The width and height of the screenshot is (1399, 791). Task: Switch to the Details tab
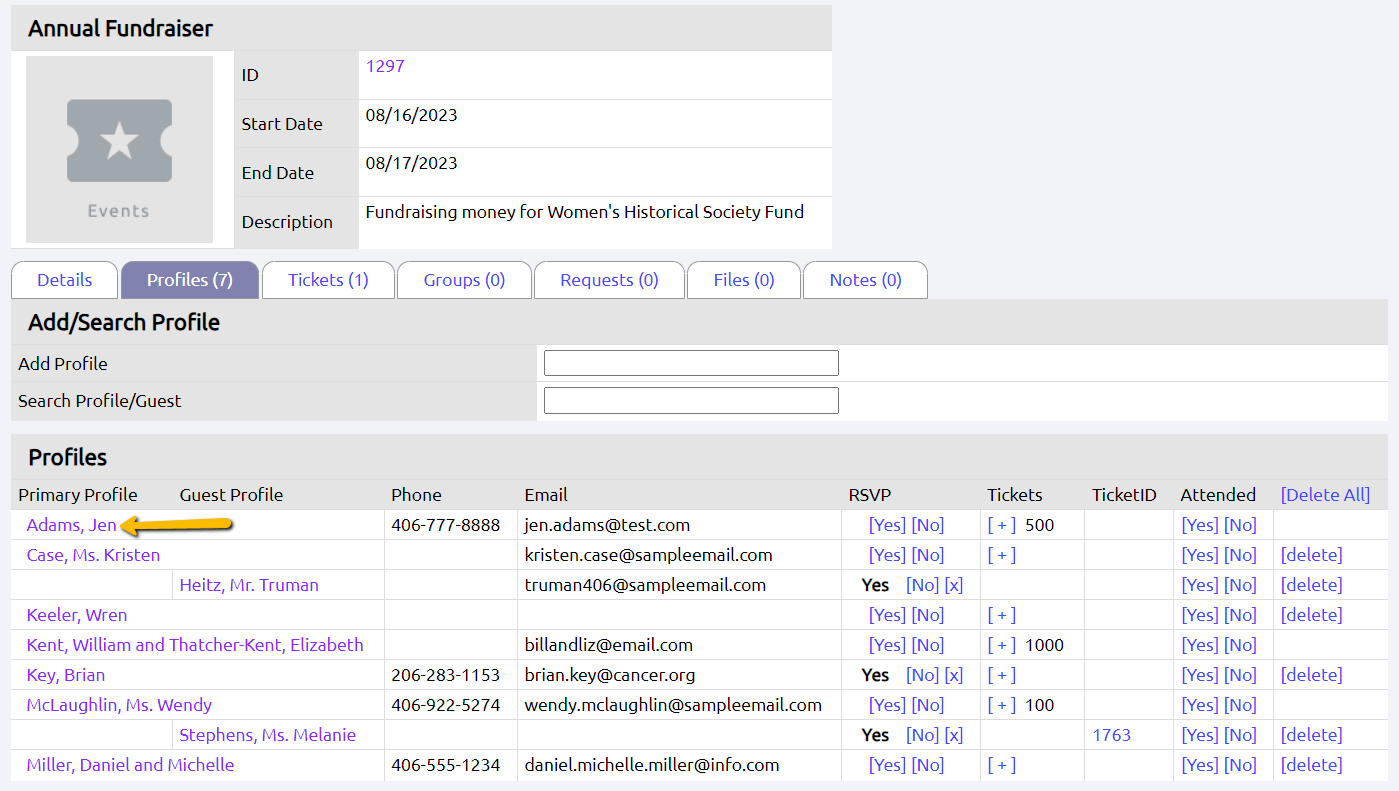point(65,280)
